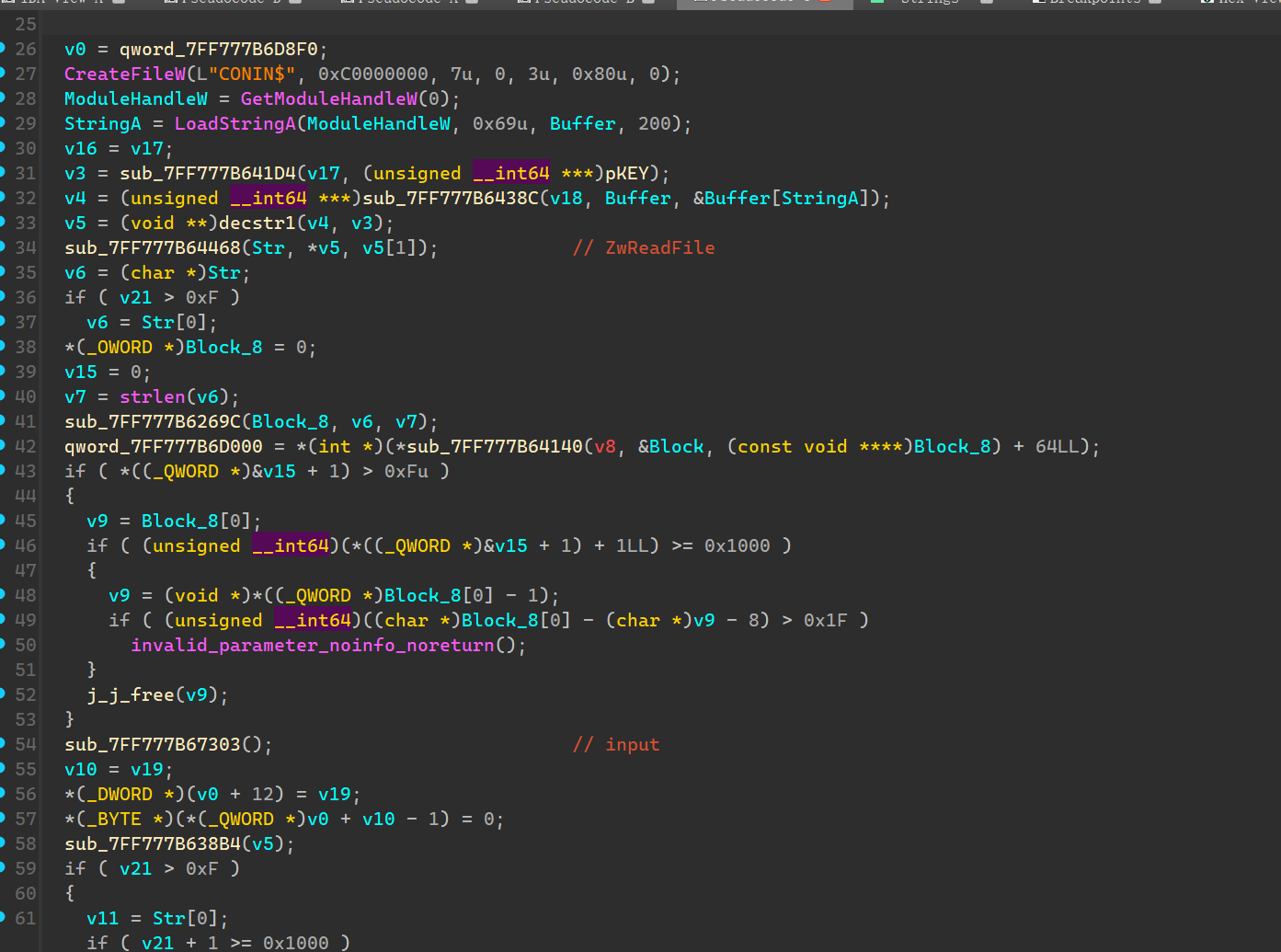Screen dimensions: 1281x952
Task: Toggle breakpoint dot on line 54
Action: pyautogui.click(x=3, y=743)
